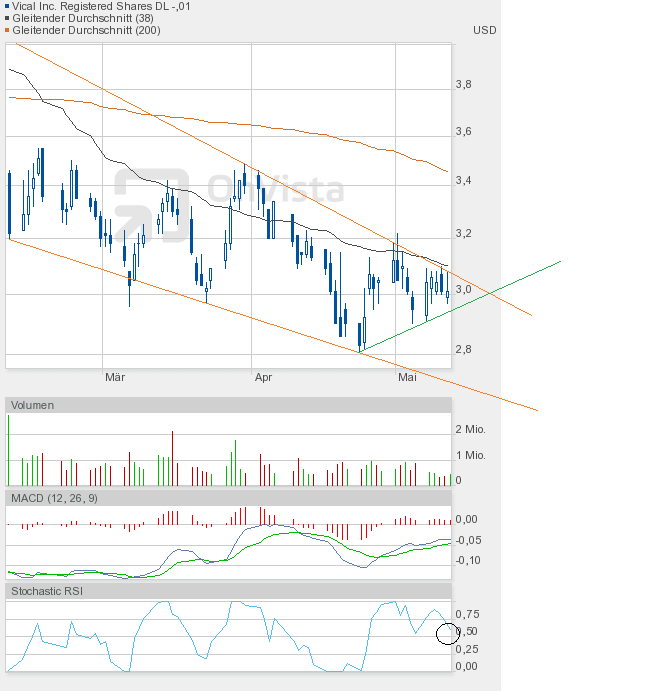650x691 pixels.
Task: Click the orange 200-day average legend marker
Action: 8,31
